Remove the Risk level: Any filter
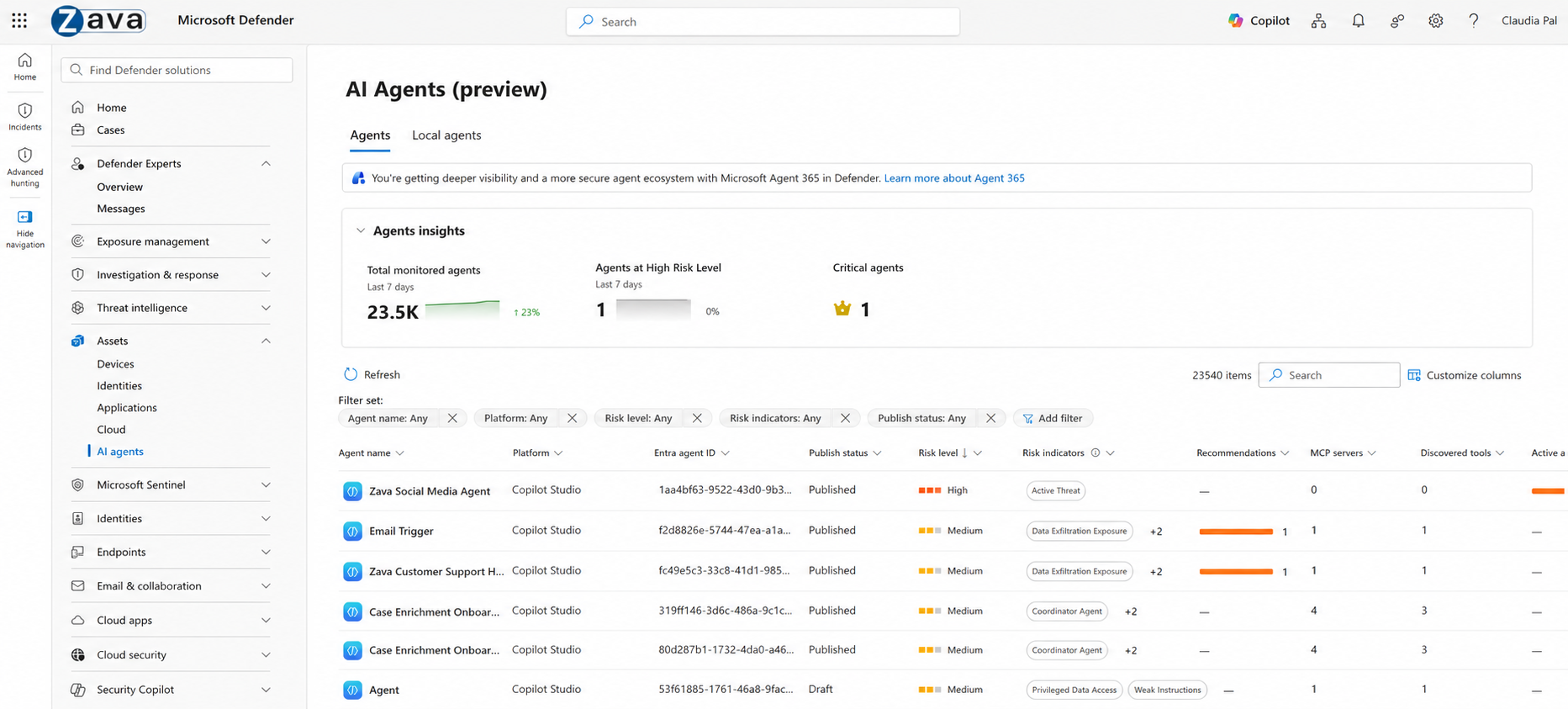The image size is (1568, 709). 697,418
